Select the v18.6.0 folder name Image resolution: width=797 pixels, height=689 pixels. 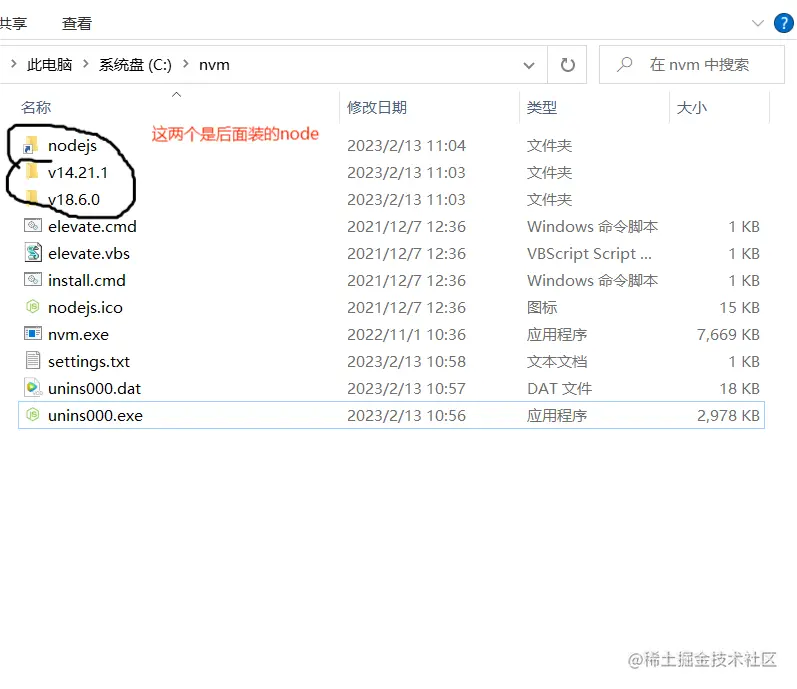coord(74,200)
